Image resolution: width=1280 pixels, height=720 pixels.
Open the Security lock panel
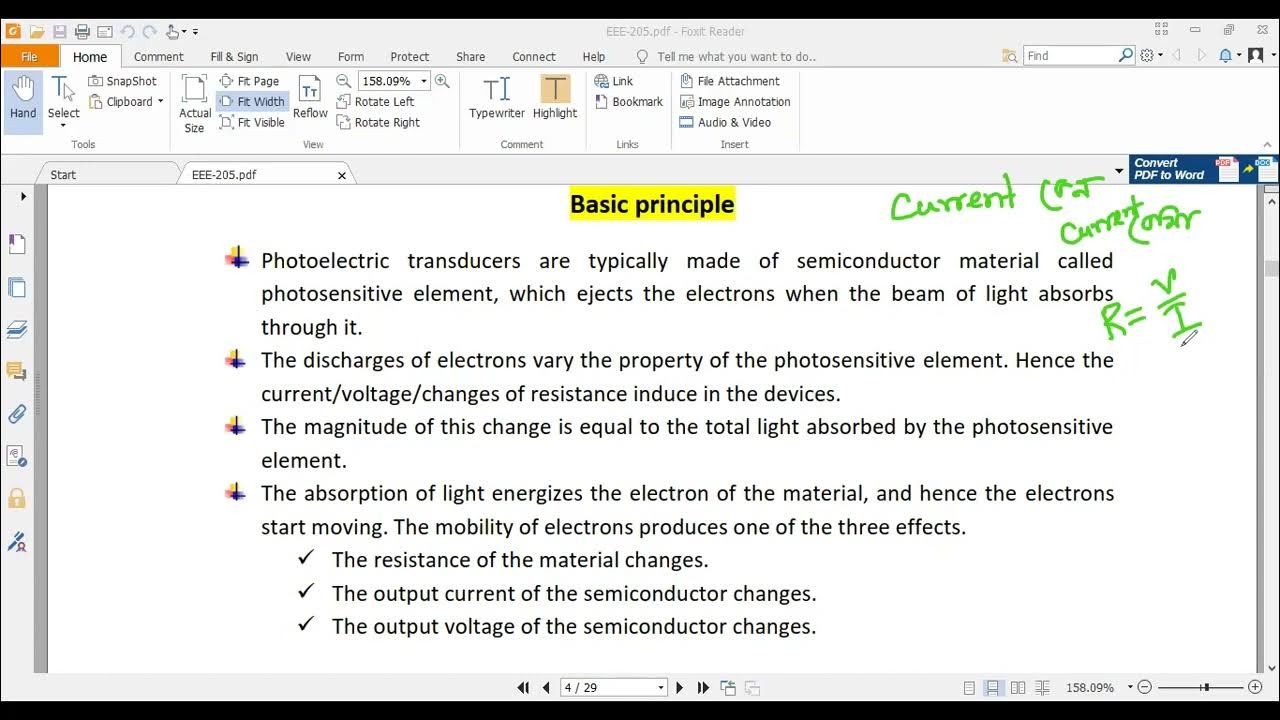tap(16, 498)
